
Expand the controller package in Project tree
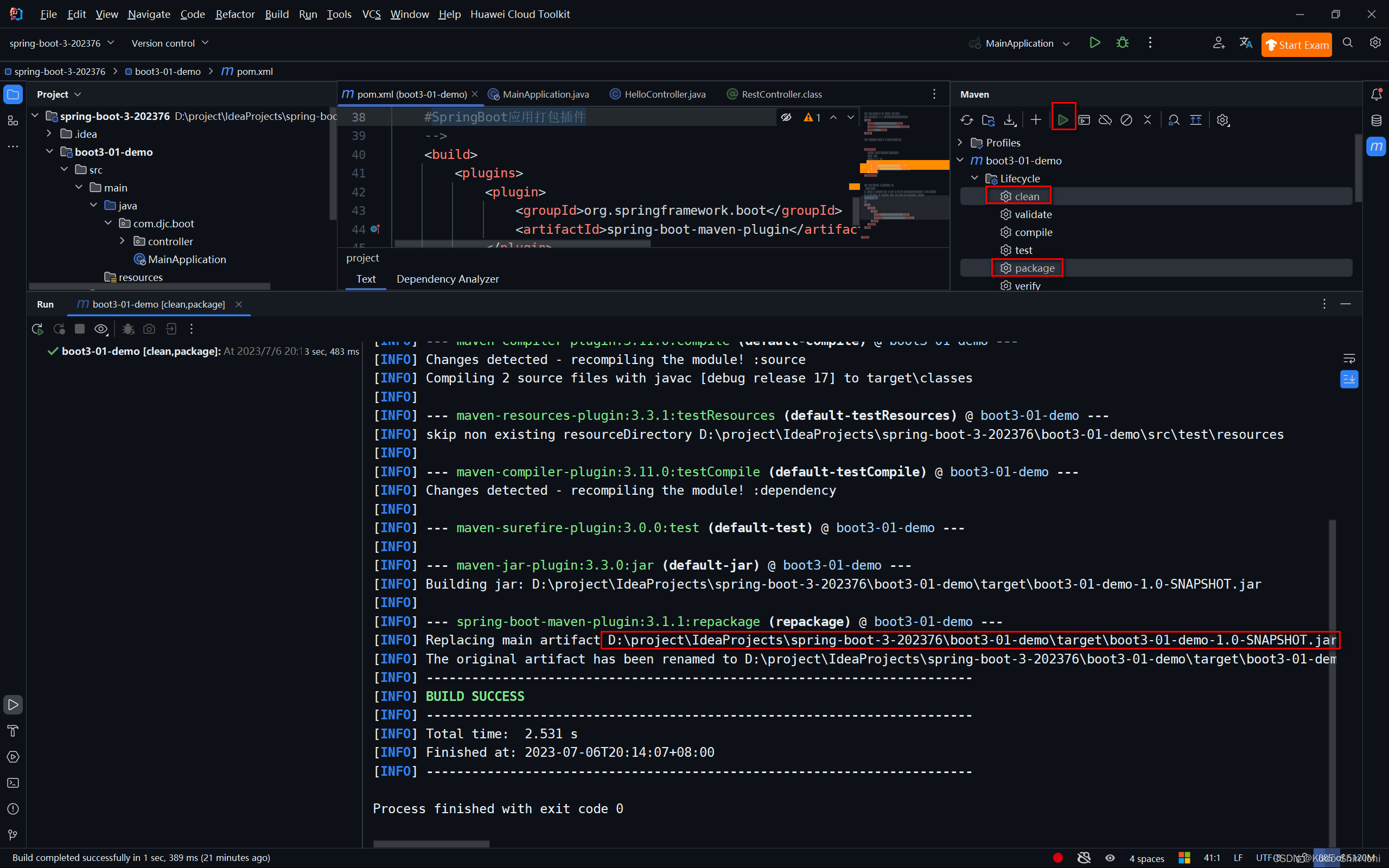click(122, 241)
